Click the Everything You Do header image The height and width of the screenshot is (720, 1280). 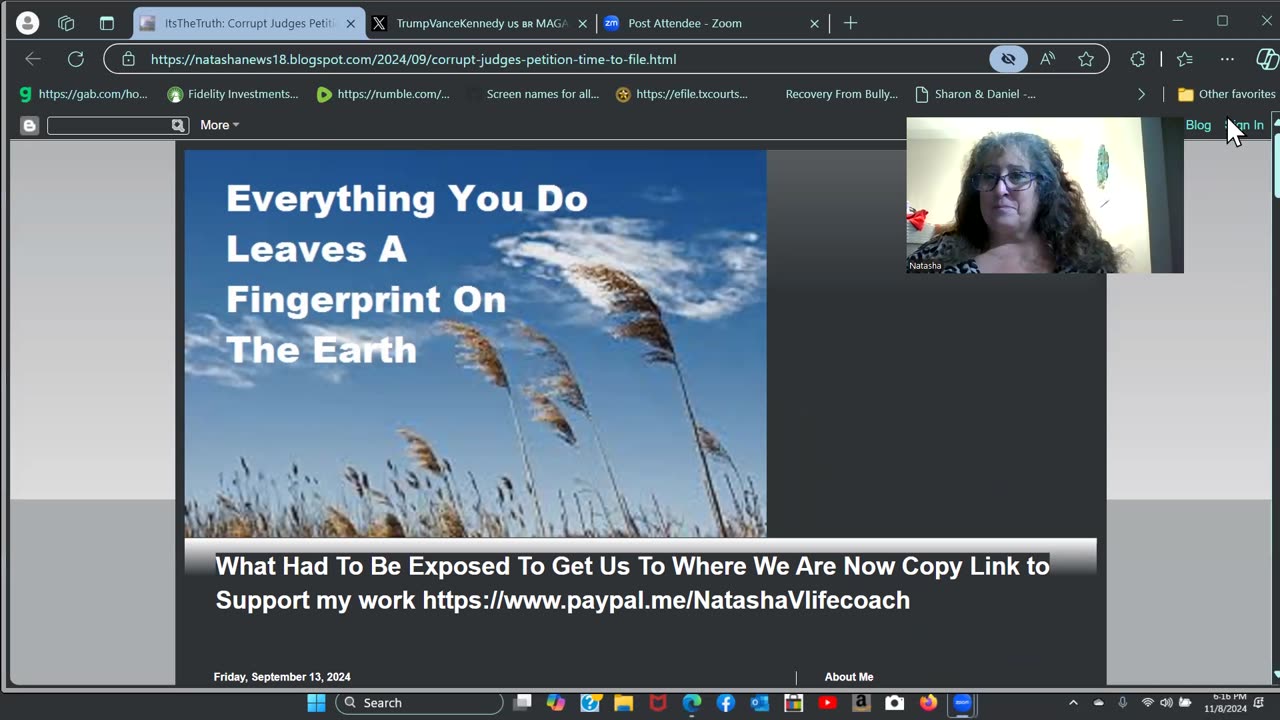(475, 344)
